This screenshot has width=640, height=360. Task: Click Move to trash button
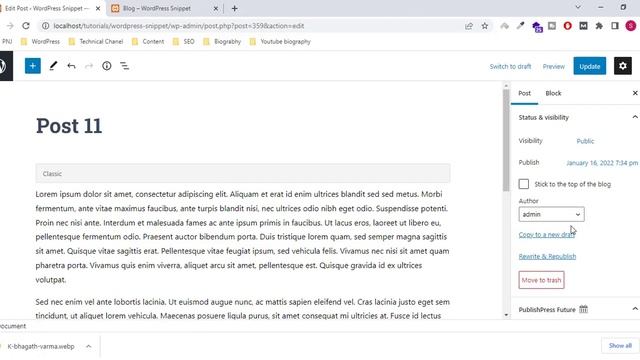(x=541, y=280)
